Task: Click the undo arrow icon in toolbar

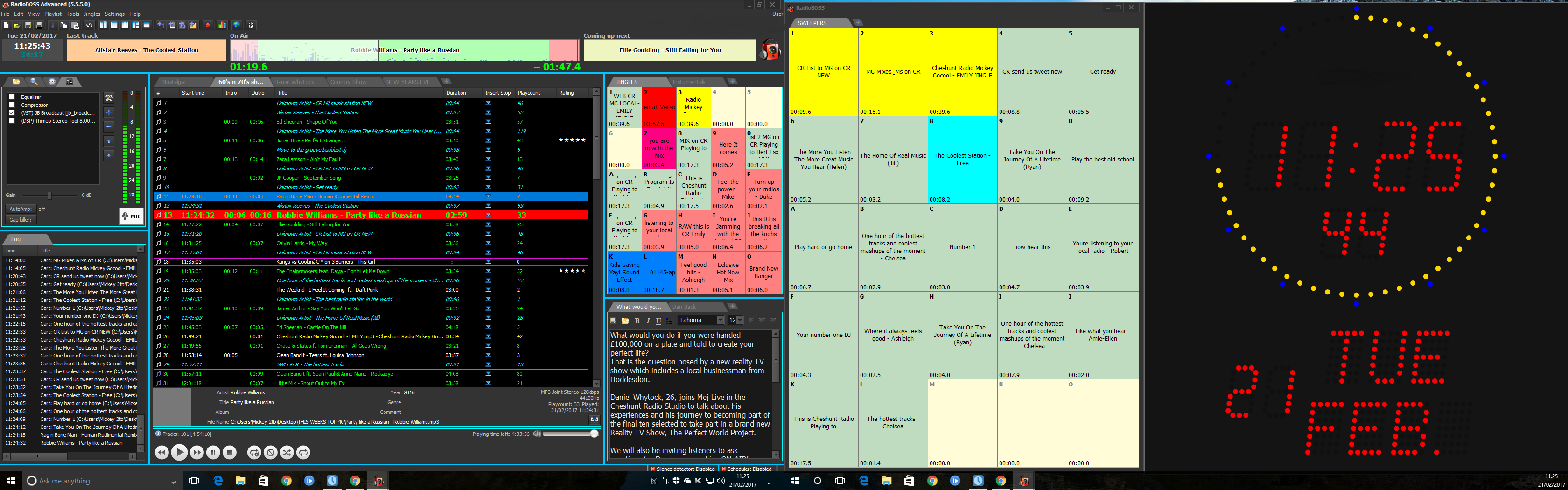Action: tap(90, 25)
